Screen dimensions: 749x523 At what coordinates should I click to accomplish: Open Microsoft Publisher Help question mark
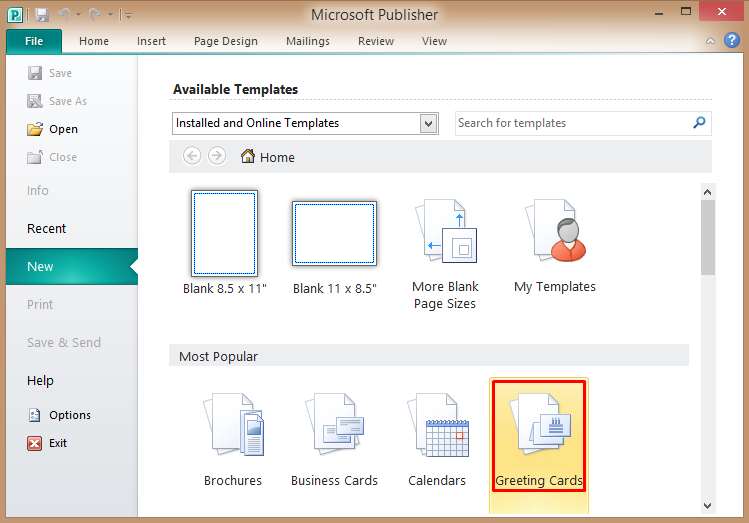731,40
